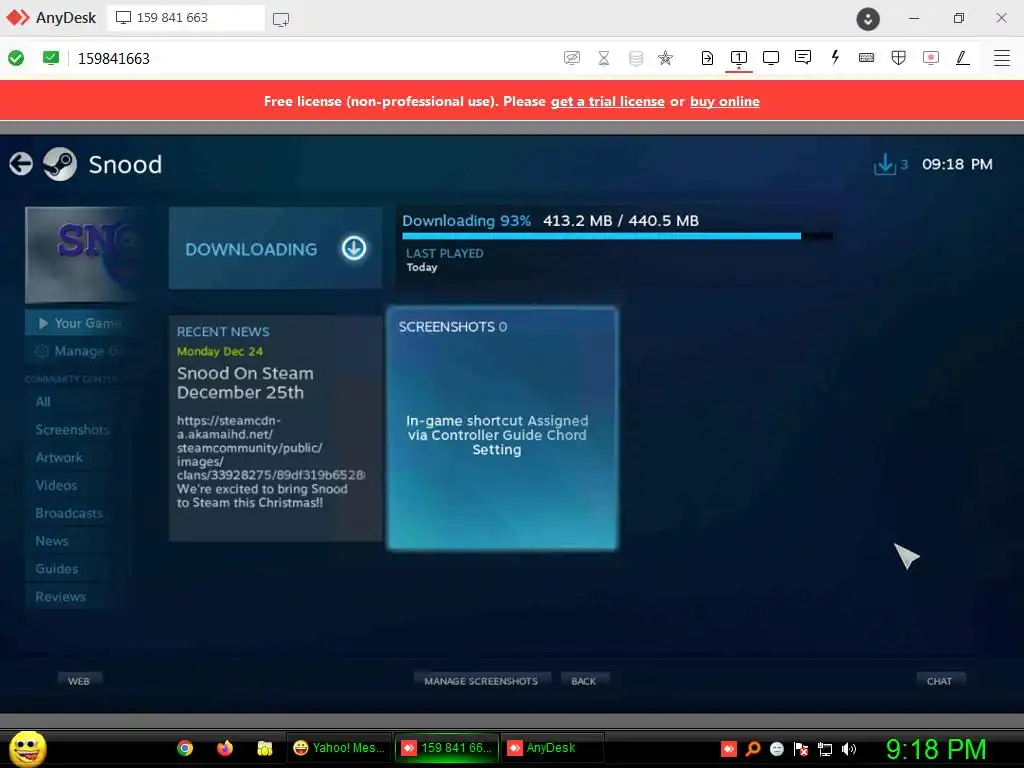Screen dimensions: 1024x768
Task: Click the MANAGE SCREENSHOTS button
Action: tap(481, 680)
